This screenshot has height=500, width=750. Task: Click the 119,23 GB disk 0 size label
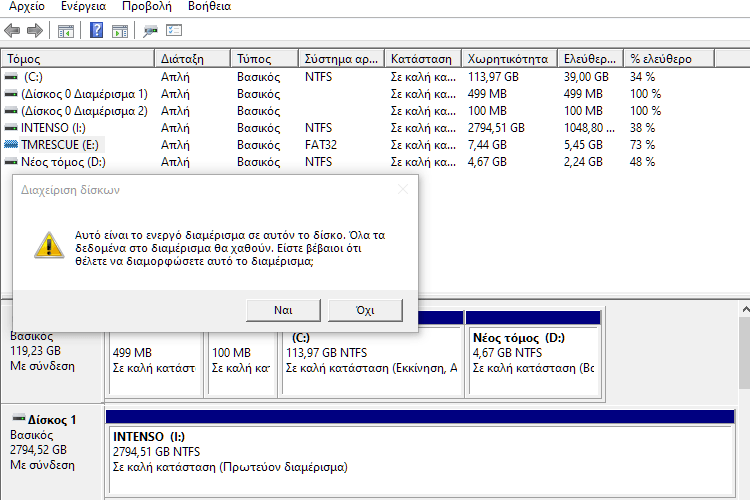[x=35, y=351]
